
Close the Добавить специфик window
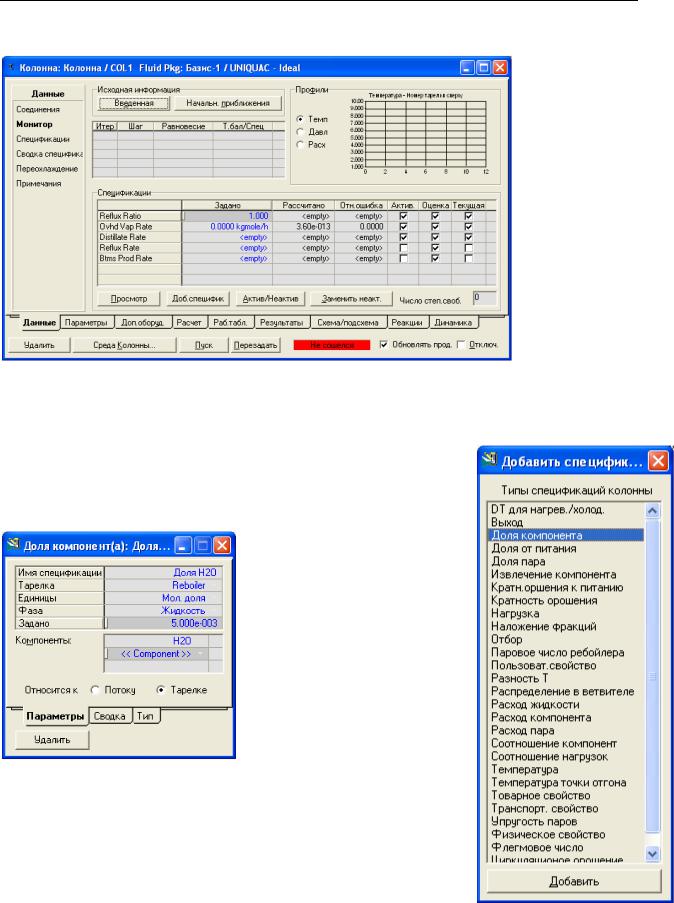[658, 461]
